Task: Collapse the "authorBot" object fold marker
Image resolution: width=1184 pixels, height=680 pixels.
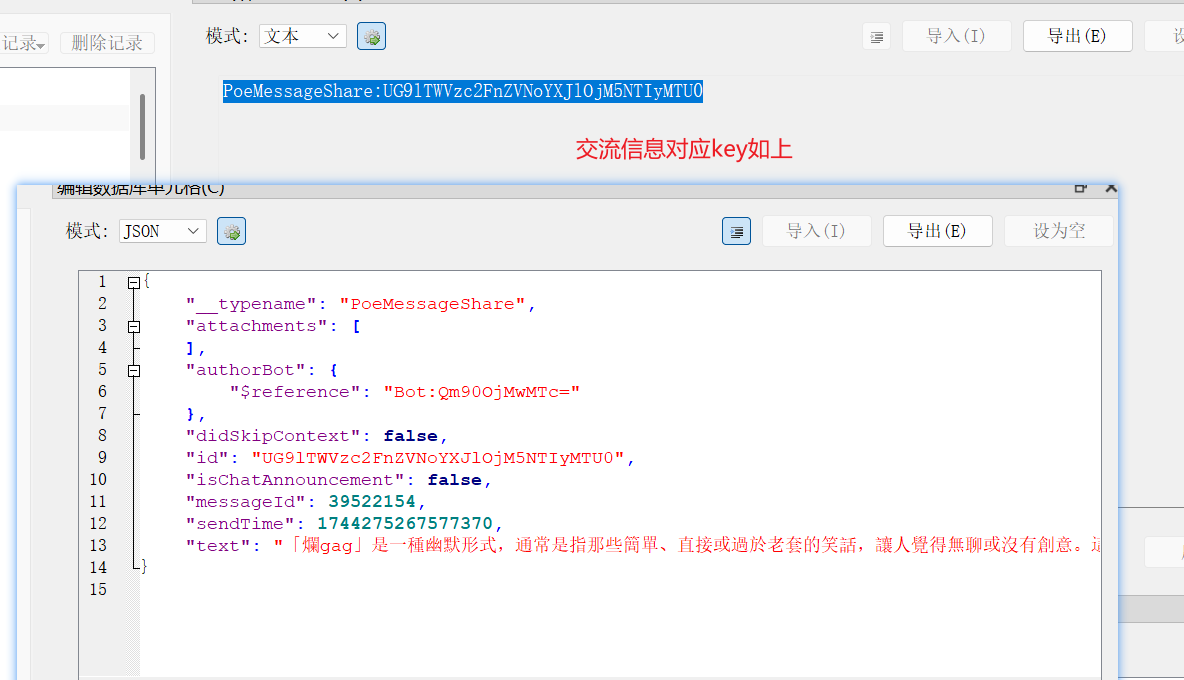Action: [134, 371]
